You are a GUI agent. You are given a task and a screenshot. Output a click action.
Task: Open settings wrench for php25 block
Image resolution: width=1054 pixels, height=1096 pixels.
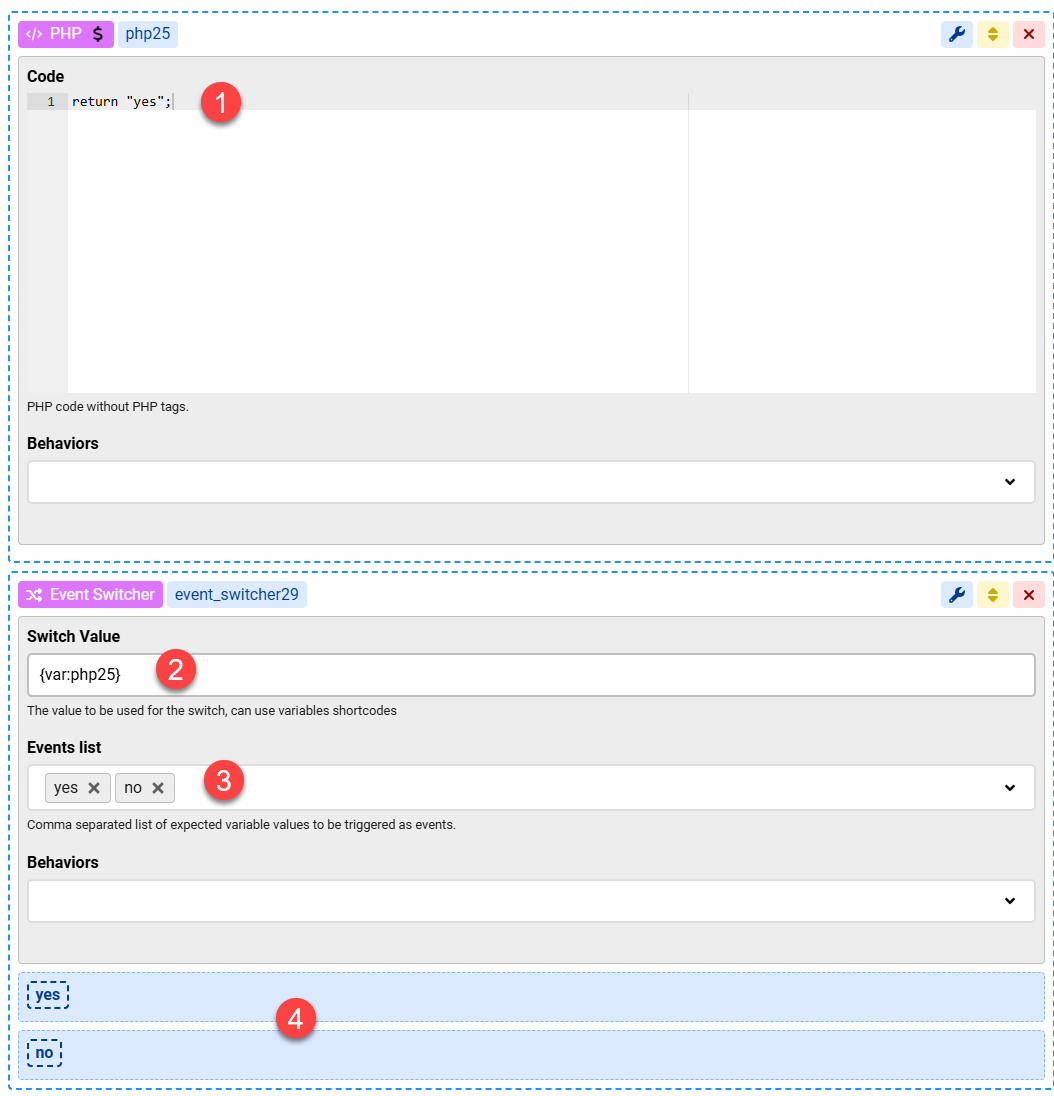(956, 34)
